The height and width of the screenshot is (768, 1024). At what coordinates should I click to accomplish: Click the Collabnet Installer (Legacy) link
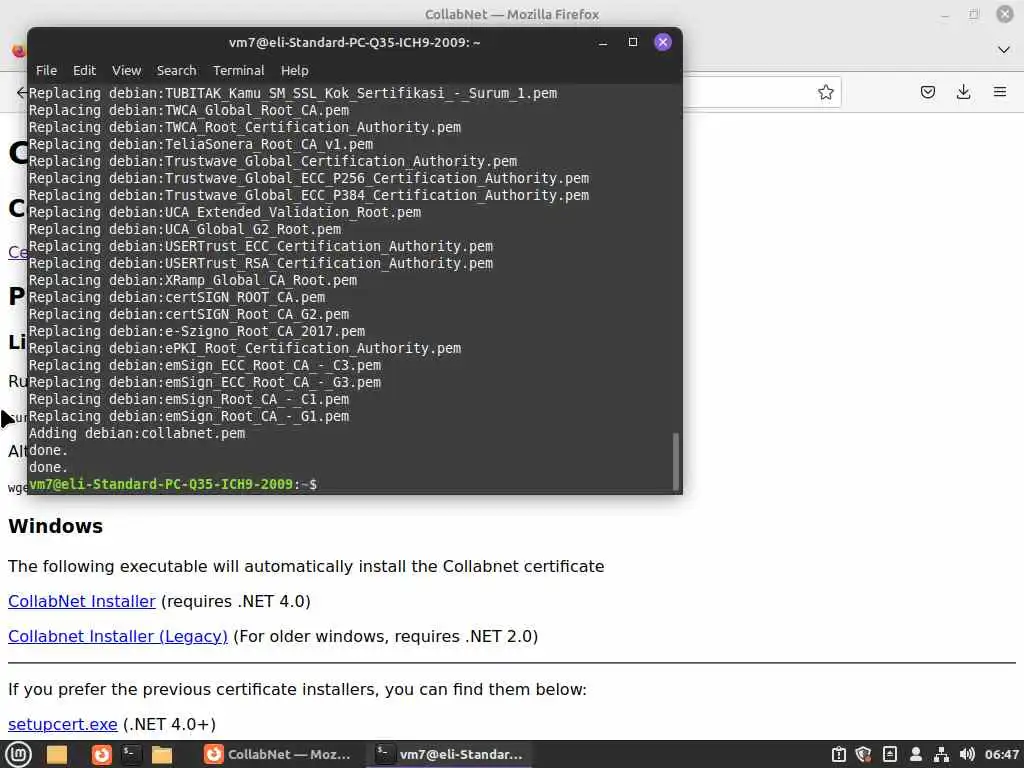tap(118, 637)
